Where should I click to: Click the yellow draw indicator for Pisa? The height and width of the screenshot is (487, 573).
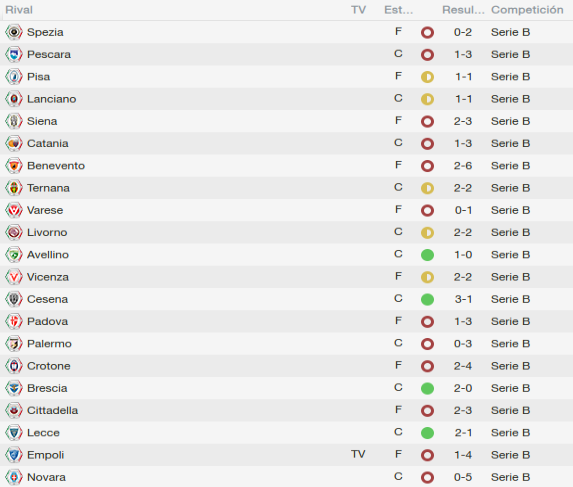point(427,77)
